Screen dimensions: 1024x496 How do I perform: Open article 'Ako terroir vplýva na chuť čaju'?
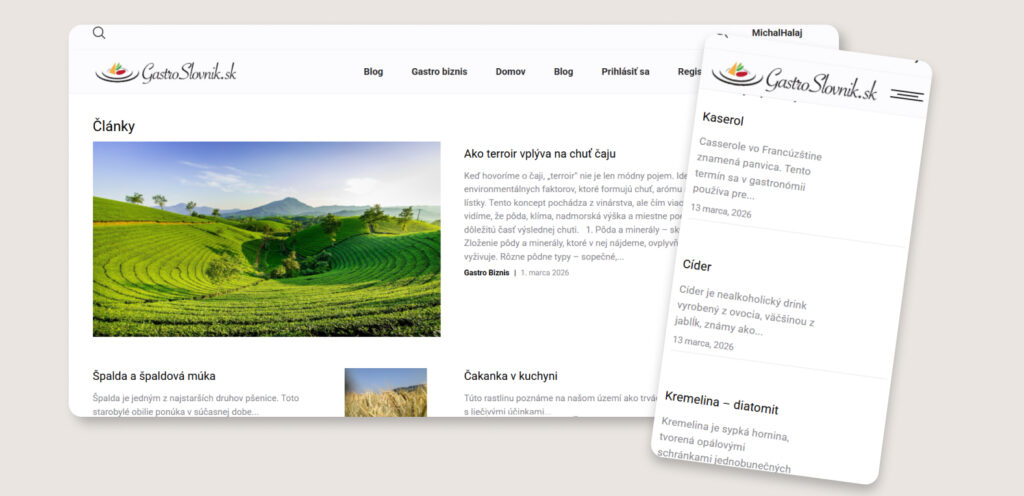(x=540, y=154)
